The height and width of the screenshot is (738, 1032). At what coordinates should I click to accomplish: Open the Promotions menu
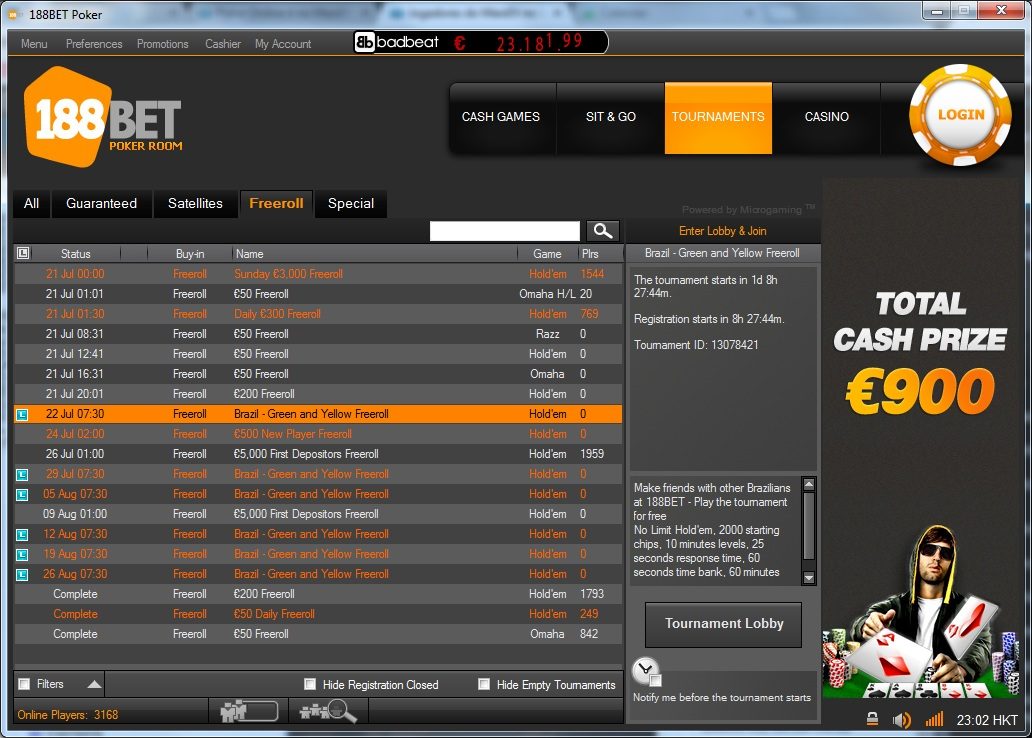click(x=163, y=43)
